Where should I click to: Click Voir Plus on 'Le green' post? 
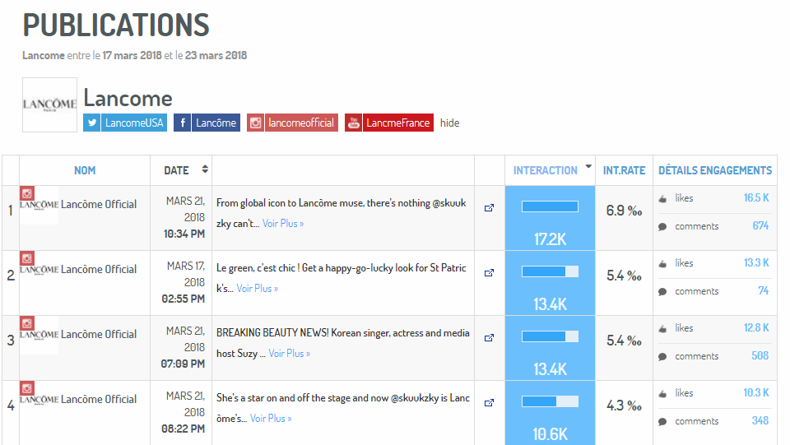coord(257,289)
